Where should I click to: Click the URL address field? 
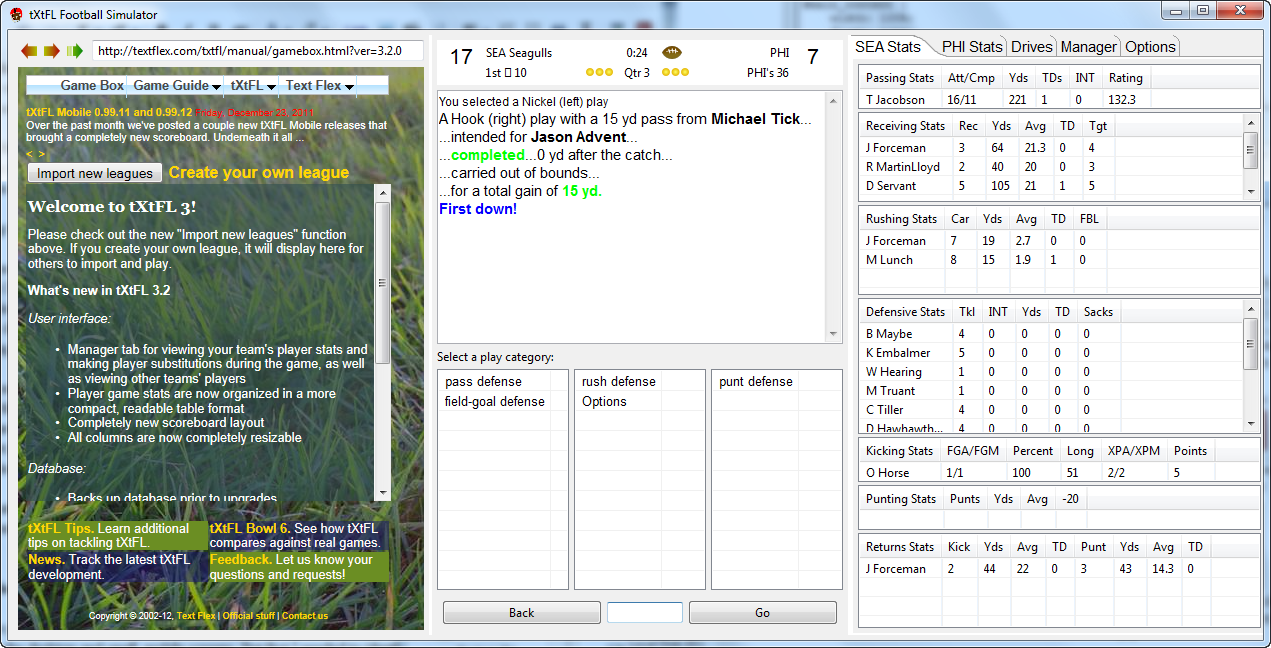pos(258,51)
